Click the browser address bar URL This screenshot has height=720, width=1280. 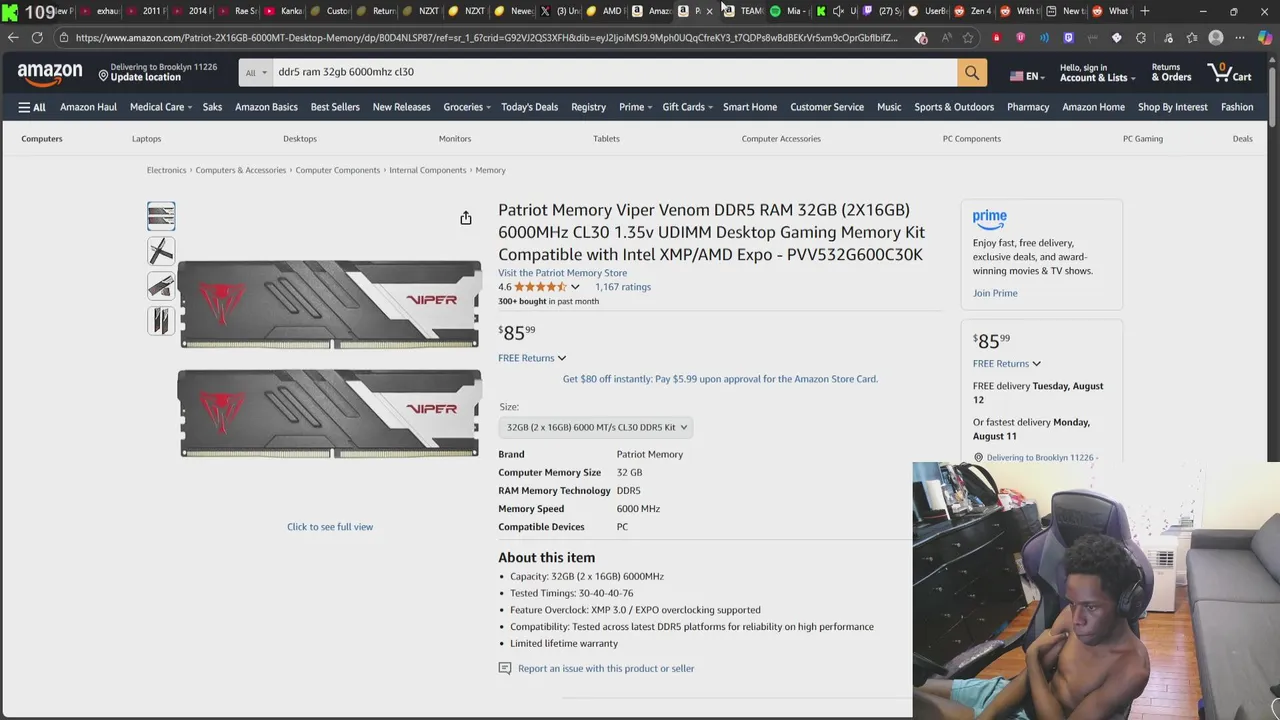click(487, 38)
